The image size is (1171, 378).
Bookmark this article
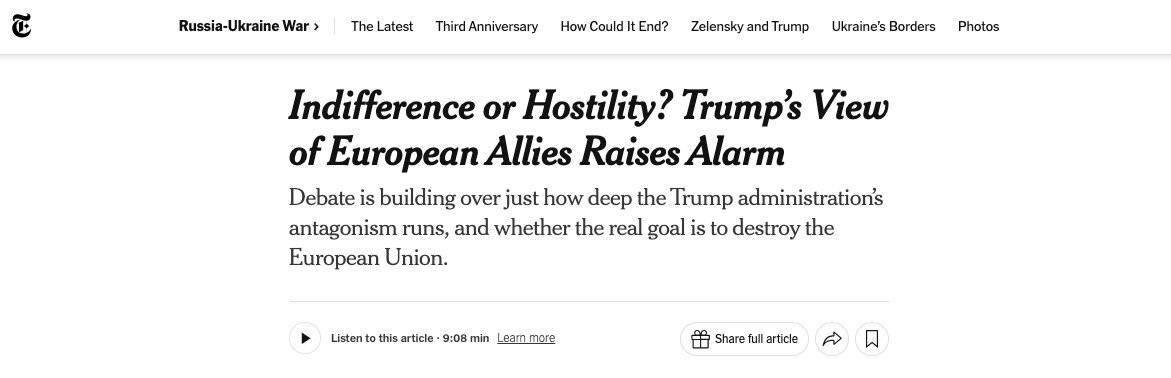[872, 339]
